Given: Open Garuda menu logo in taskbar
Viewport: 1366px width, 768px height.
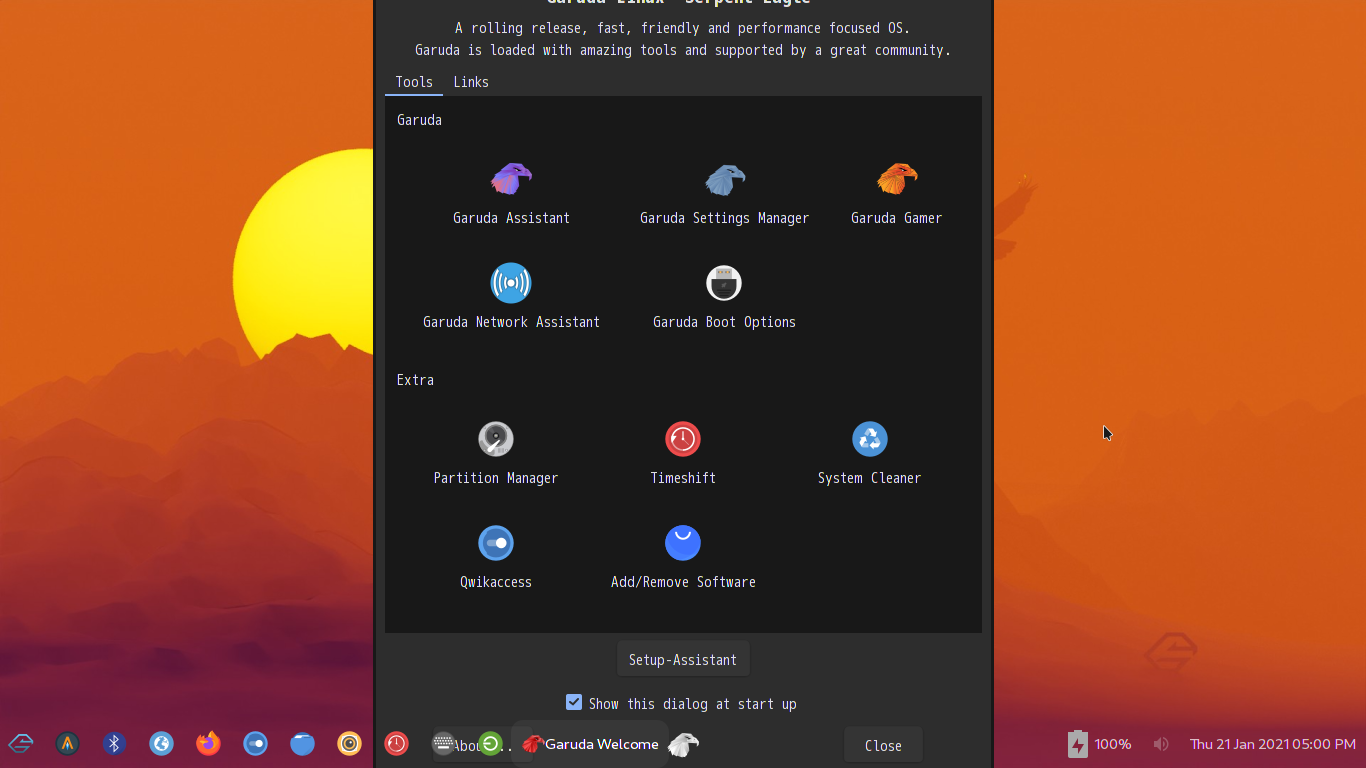Looking at the screenshot, I should (21, 743).
